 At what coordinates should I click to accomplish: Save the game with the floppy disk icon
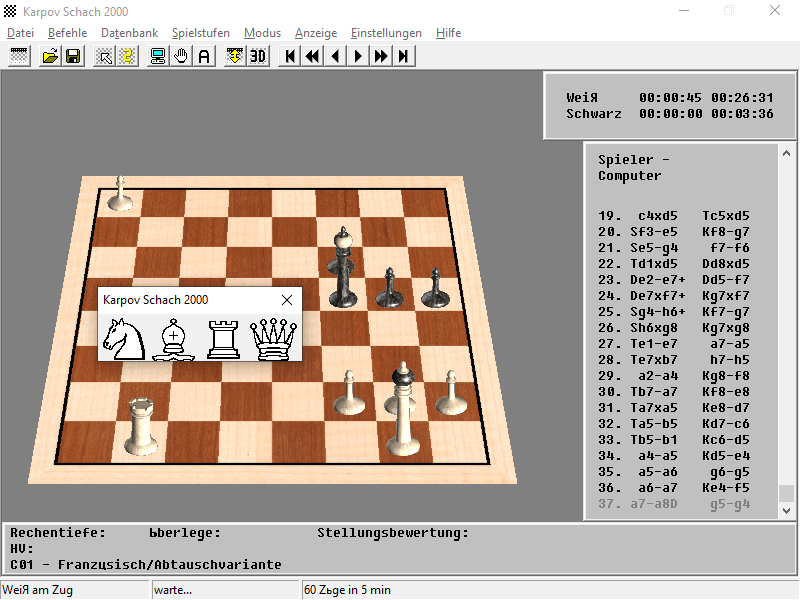tap(73, 56)
